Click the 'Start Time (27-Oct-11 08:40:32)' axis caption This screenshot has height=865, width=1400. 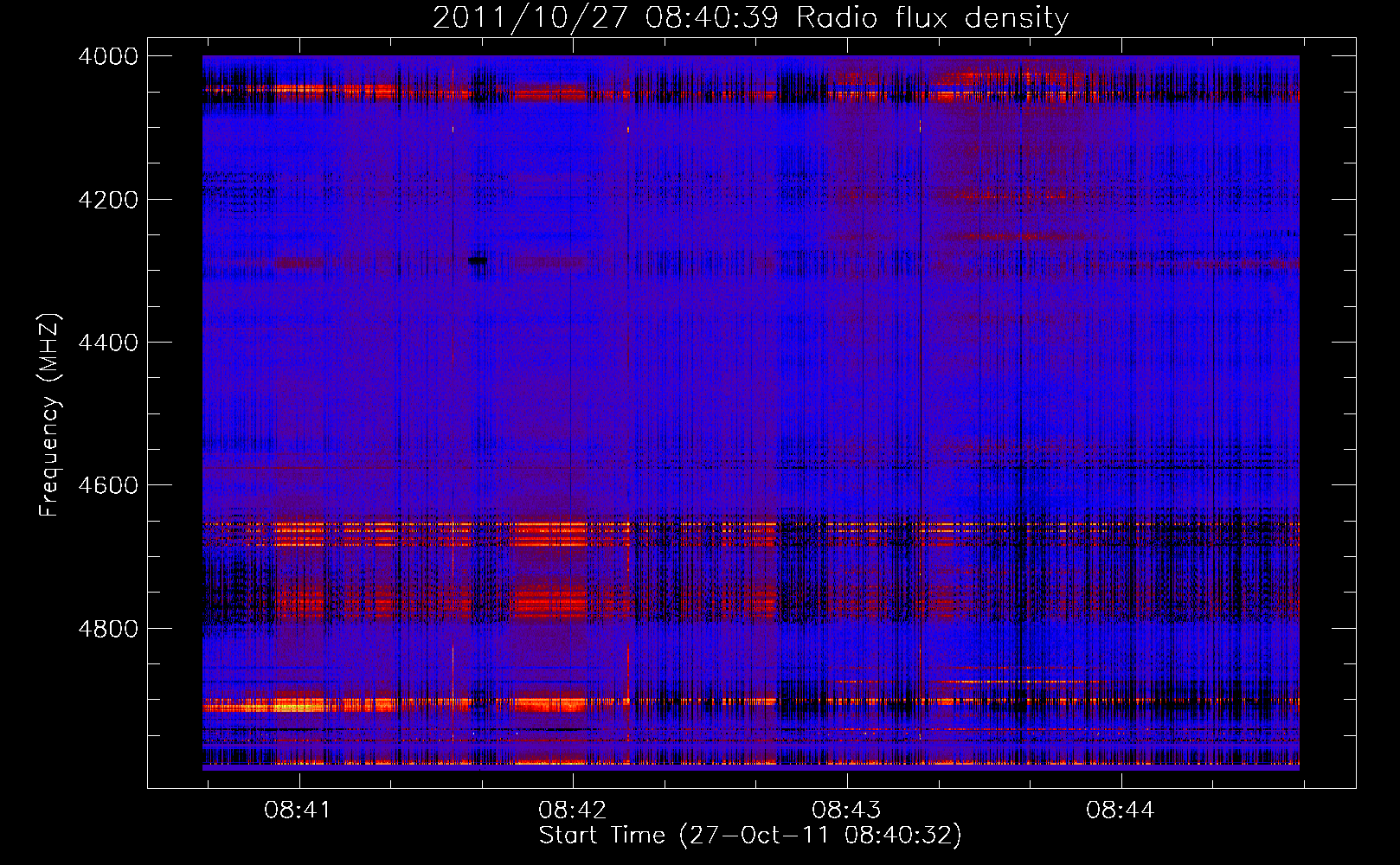(750, 836)
